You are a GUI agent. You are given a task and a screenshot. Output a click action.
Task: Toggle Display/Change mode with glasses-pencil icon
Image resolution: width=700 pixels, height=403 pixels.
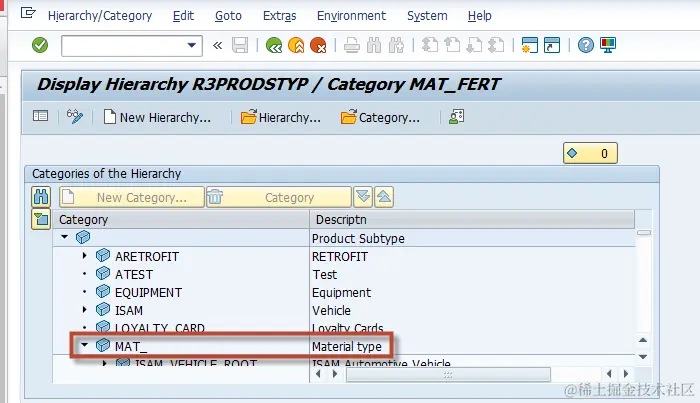click(75, 116)
